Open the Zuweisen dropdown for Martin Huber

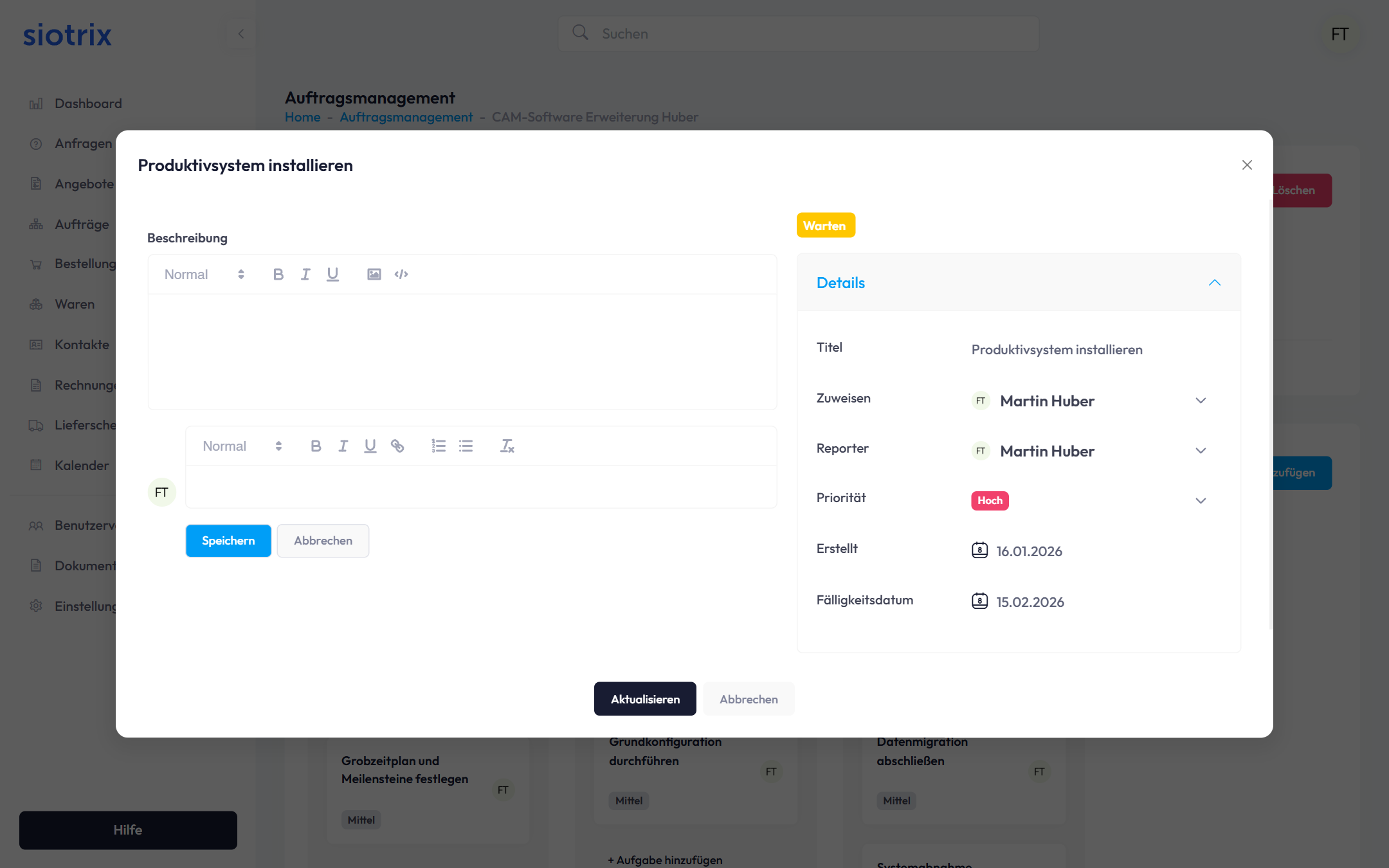pyautogui.click(x=1200, y=401)
